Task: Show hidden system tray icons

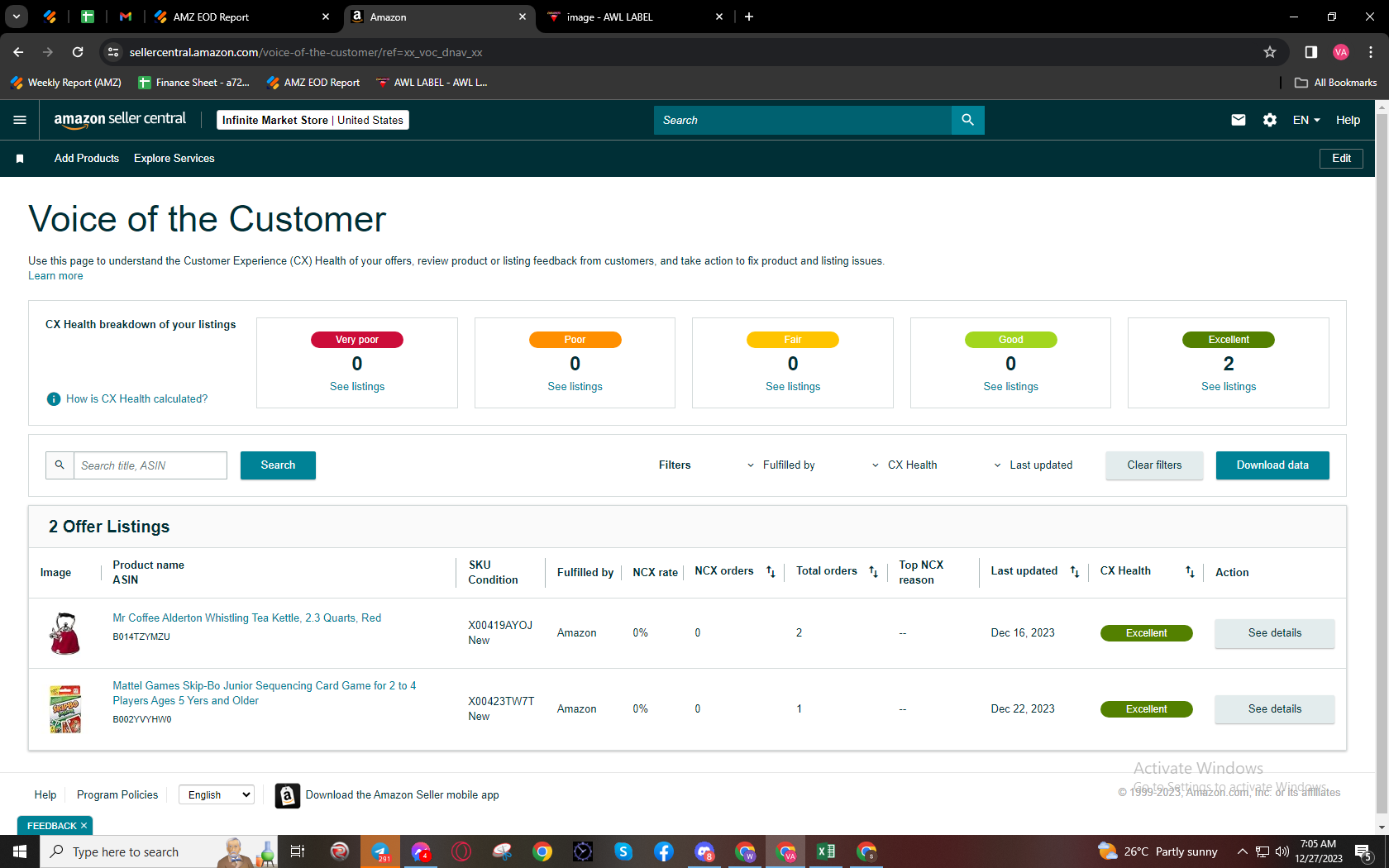Action: pos(1242,851)
